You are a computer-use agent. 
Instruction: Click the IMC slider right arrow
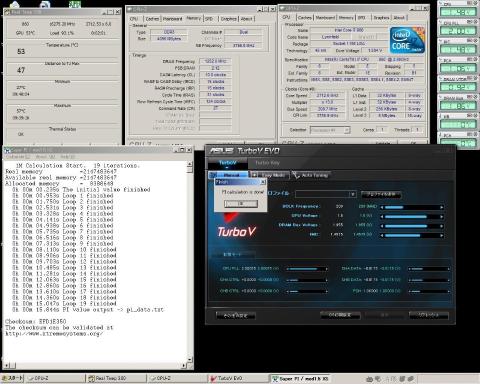click(x=442, y=235)
